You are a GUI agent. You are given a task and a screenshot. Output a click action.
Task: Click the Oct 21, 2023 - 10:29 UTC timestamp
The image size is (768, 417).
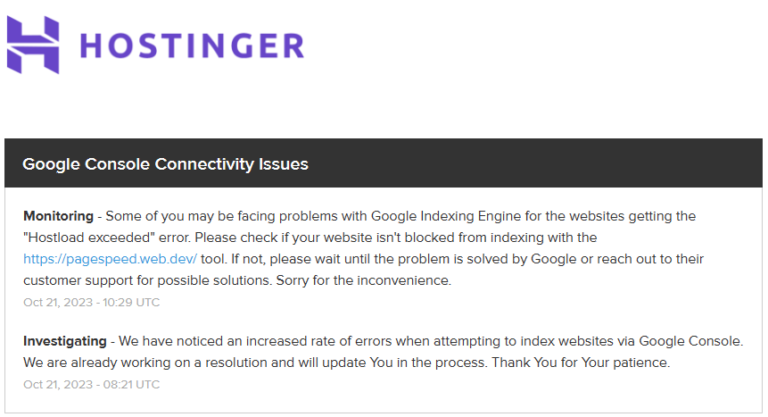point(92,302)
